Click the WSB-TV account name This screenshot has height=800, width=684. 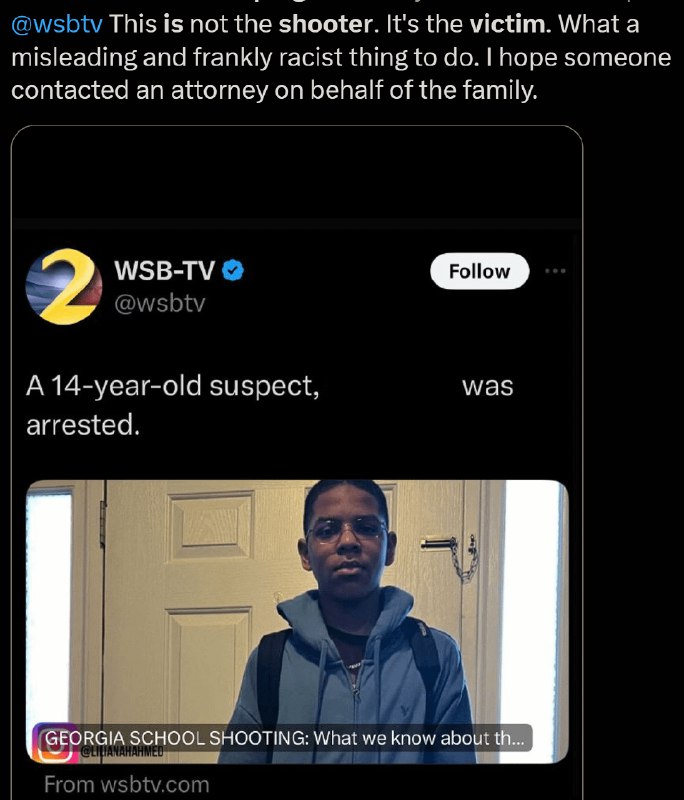click(x=164, y=270)
